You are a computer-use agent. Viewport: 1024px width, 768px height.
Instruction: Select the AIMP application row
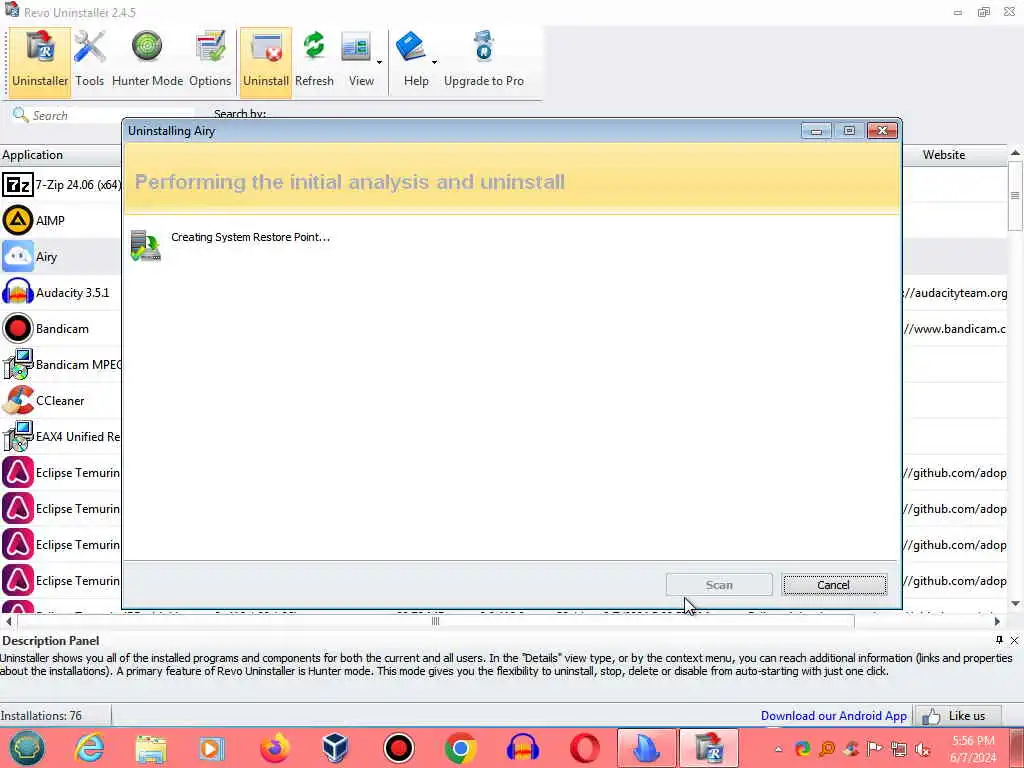point(61,221)
